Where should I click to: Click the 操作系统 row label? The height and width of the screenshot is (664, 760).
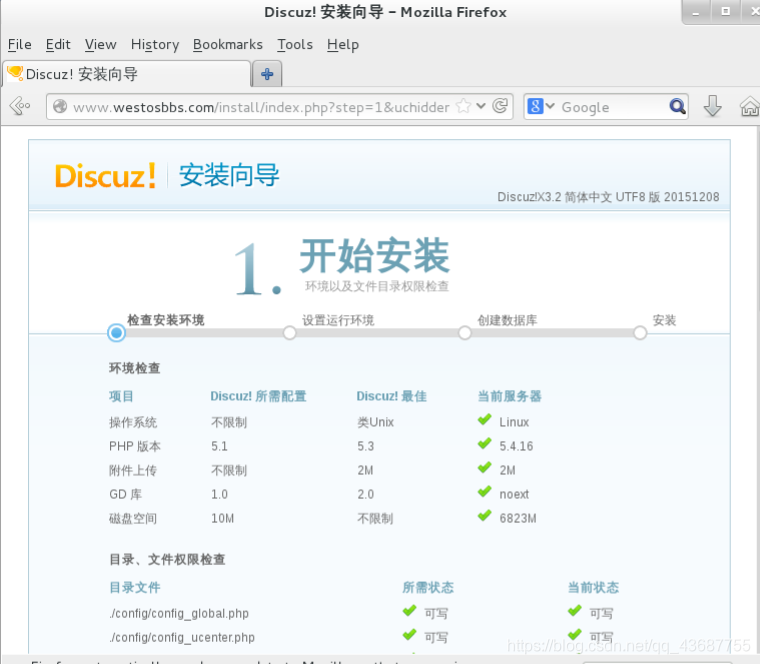133,423
